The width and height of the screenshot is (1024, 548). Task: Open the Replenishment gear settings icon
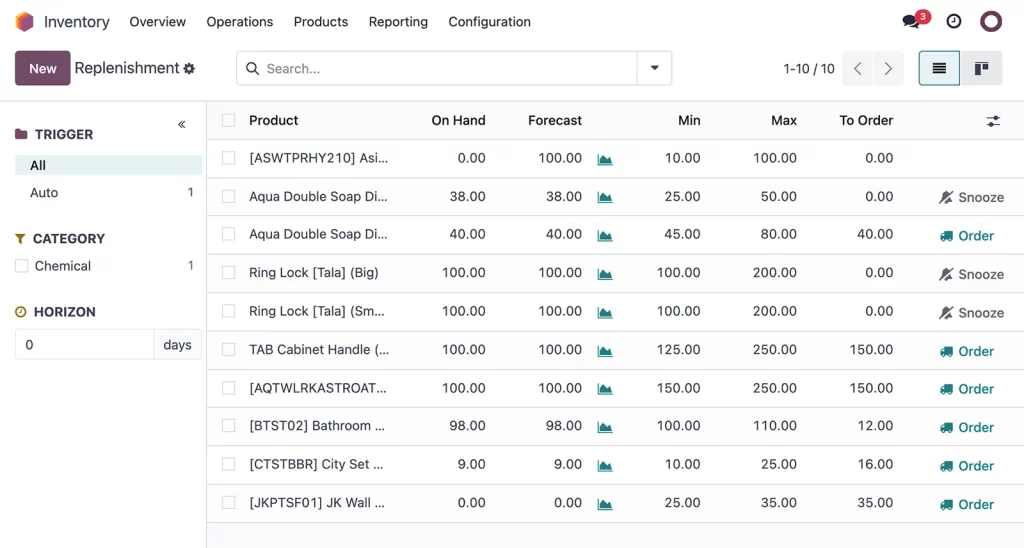[189, 69]
